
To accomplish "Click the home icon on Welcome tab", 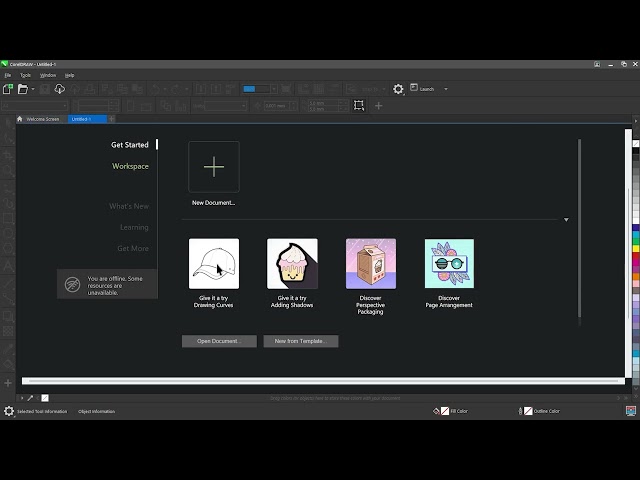I will (x=20, y=119).
